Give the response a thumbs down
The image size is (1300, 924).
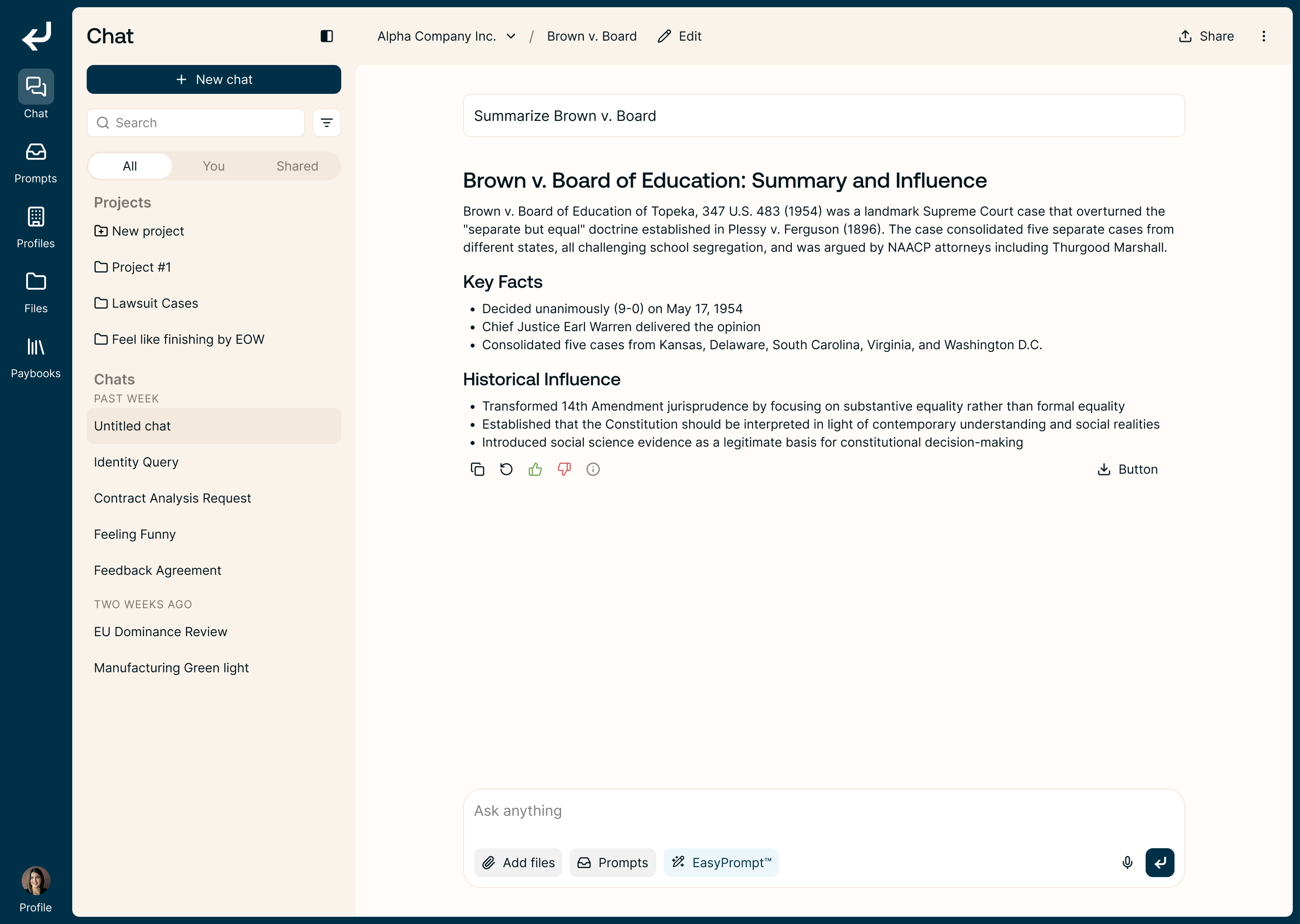coord(564,469)
